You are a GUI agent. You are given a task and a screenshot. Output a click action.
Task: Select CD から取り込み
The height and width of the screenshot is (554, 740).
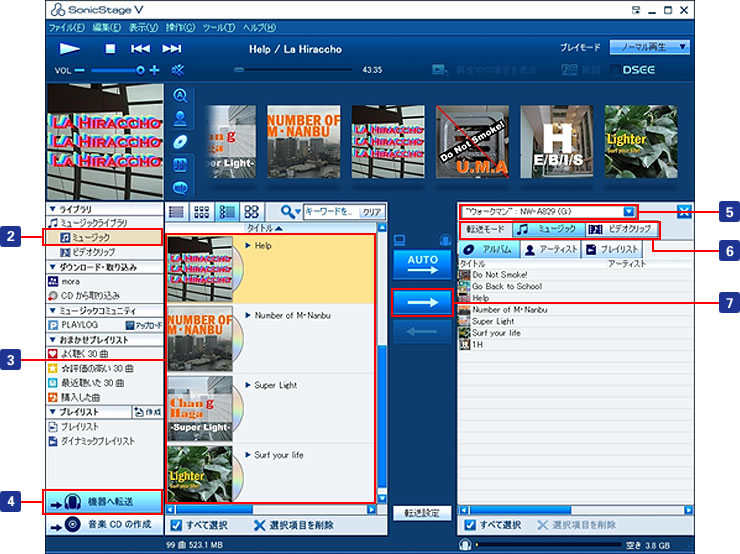84,296
